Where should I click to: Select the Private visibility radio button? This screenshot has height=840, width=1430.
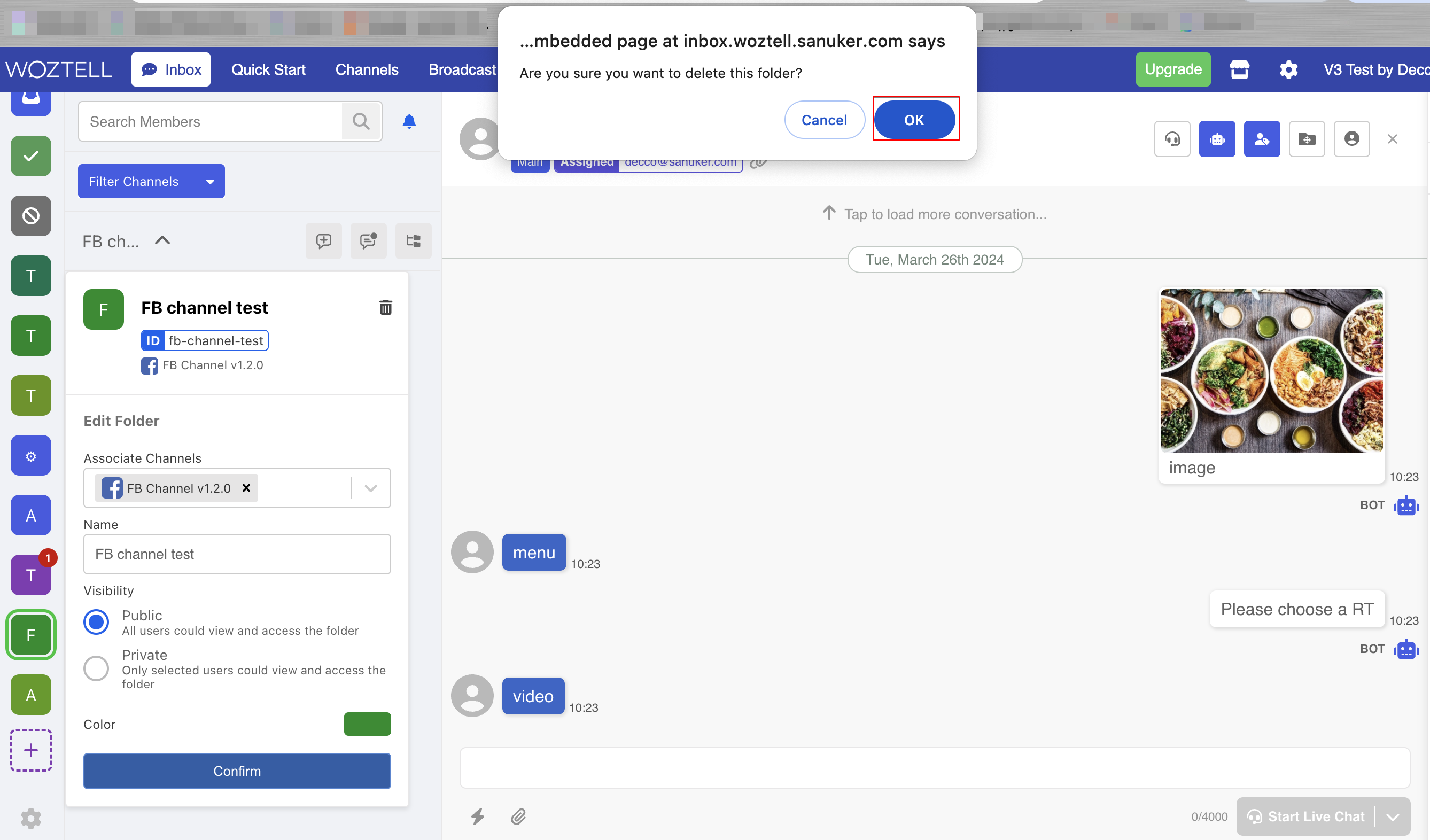click(96, 668)
